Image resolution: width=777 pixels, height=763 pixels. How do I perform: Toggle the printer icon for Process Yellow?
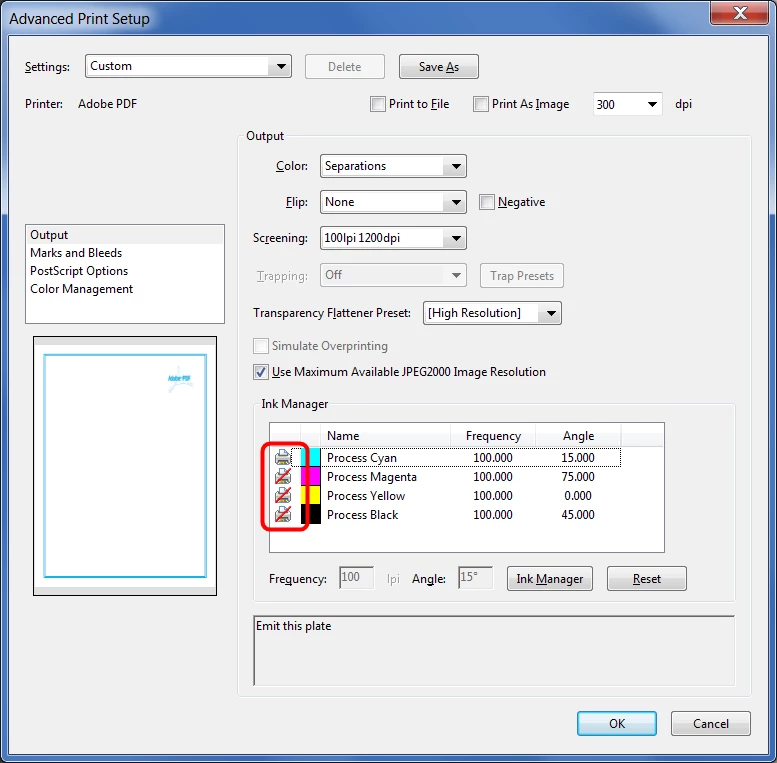[x=282, y=495]
